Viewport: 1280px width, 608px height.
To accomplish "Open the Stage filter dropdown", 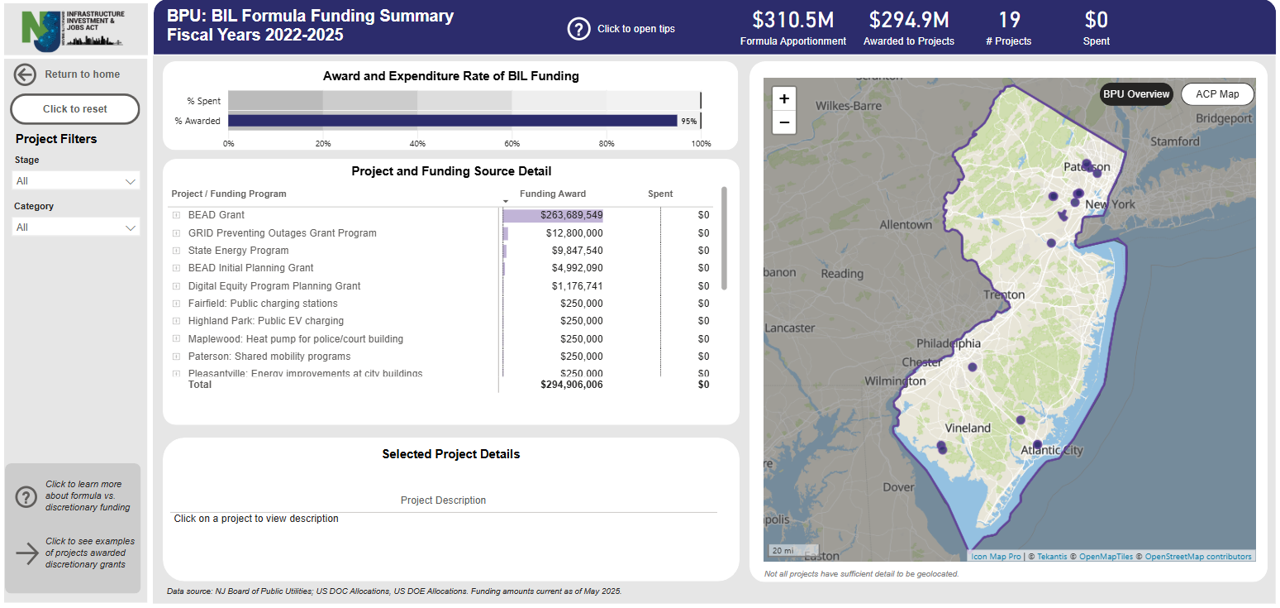I will coord(76,181).
